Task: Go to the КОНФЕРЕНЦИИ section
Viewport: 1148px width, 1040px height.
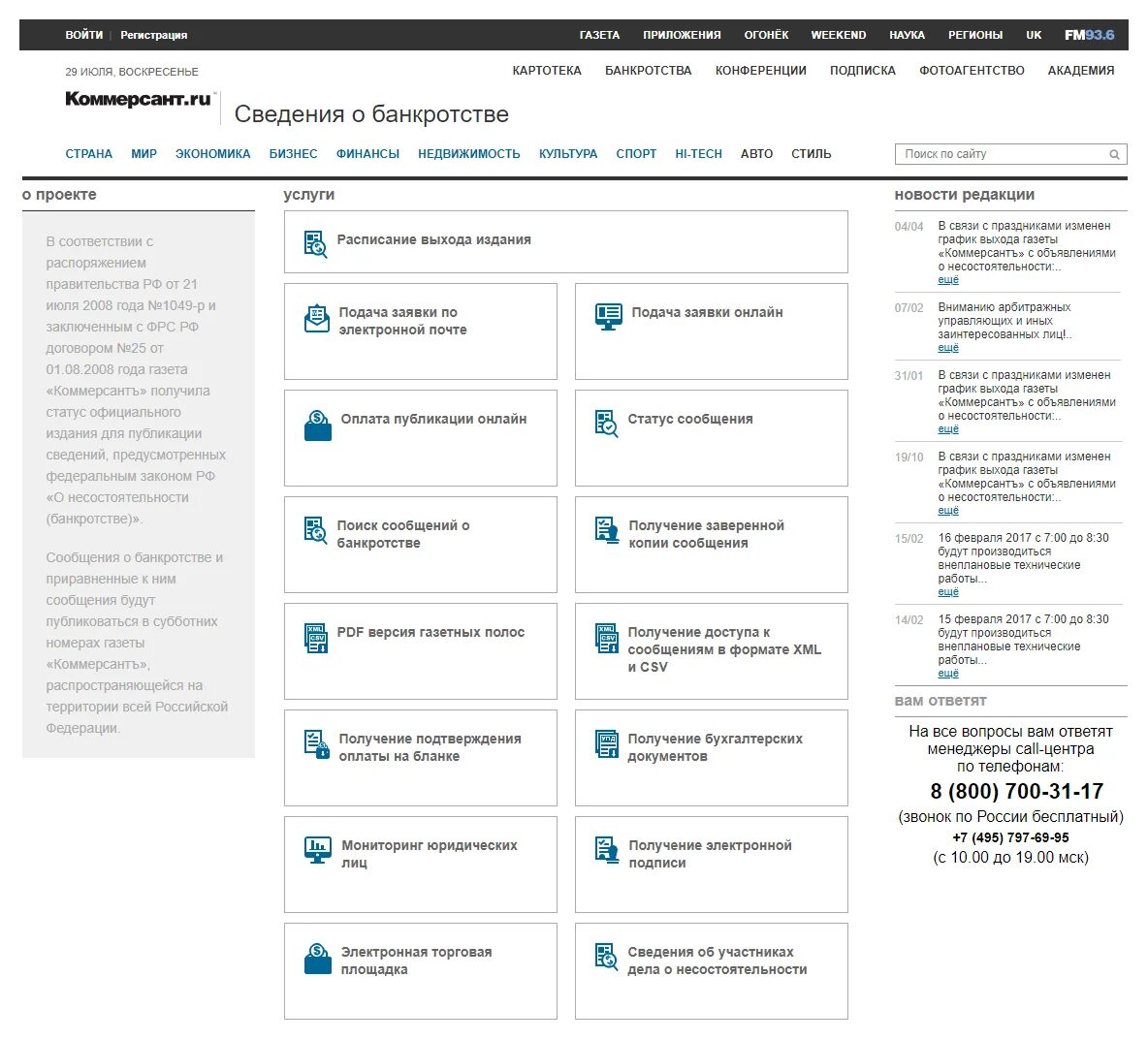Action: tap(761, 70)
